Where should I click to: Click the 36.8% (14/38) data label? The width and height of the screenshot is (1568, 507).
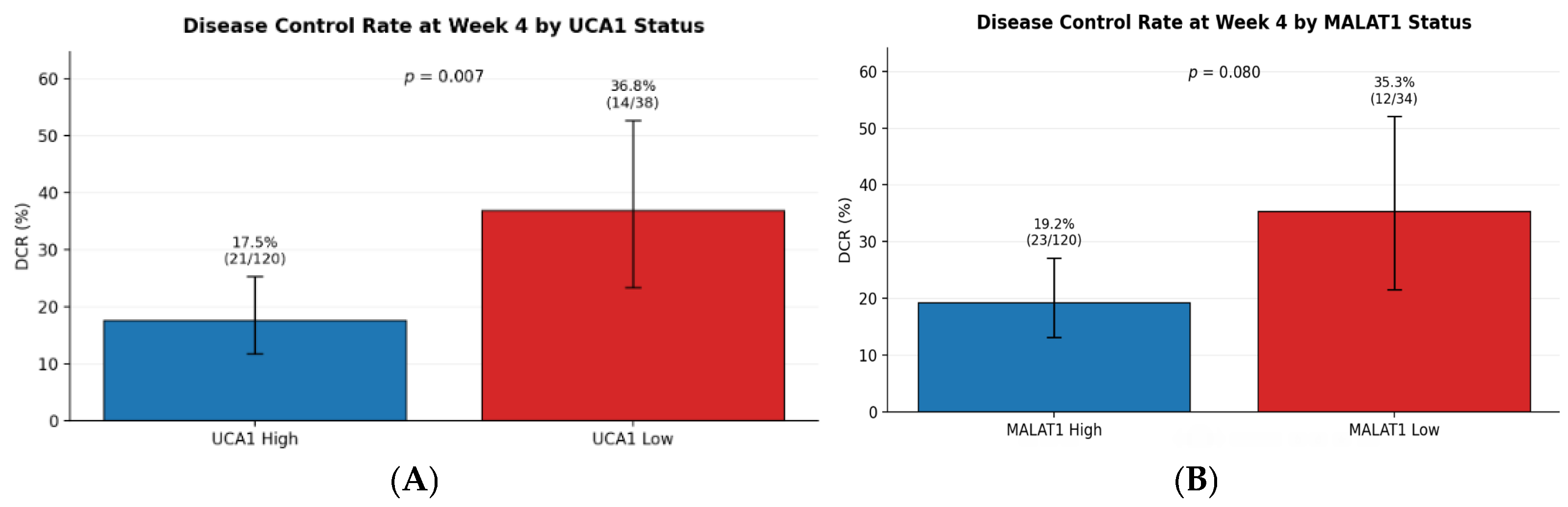click(632, 94)
